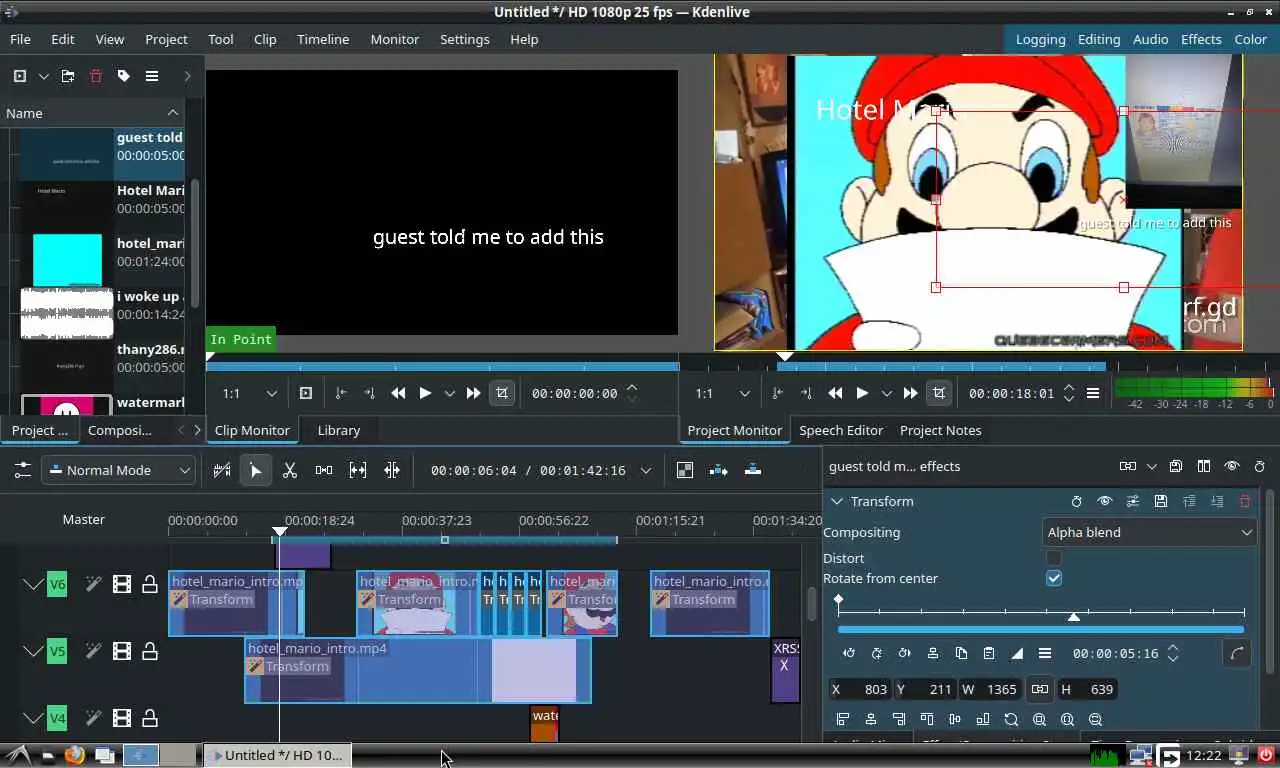Switch to the Library tab

point(339,430)
